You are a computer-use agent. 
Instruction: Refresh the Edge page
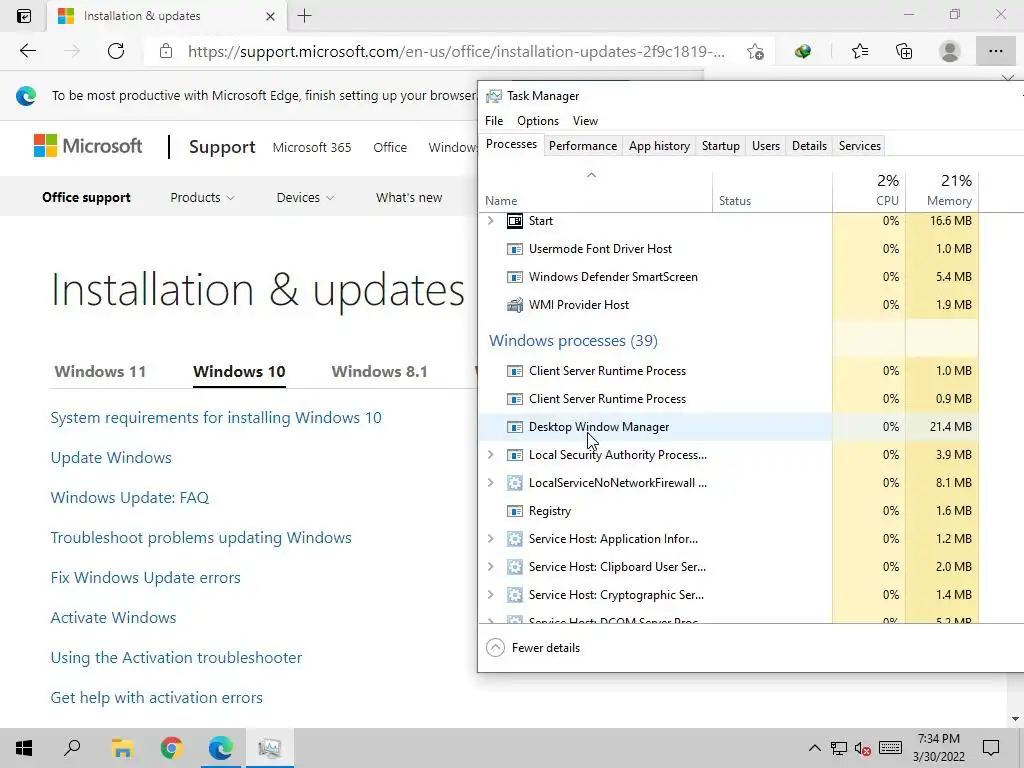[116, 51]
